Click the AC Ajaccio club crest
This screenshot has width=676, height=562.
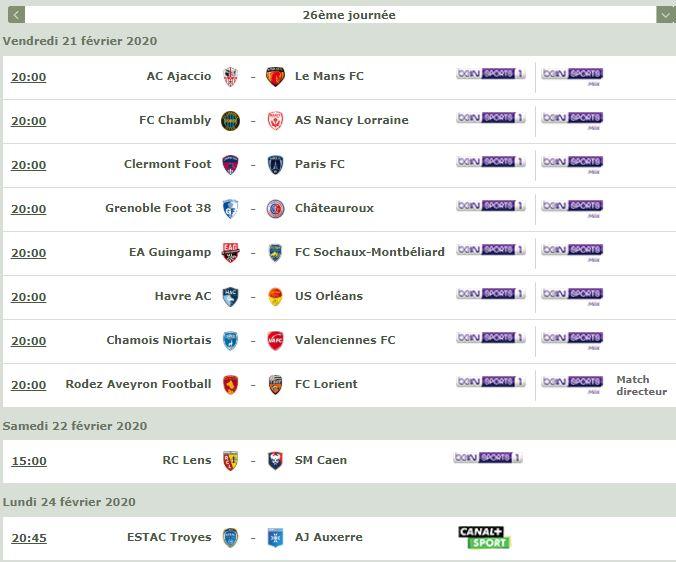coord(231,77)
